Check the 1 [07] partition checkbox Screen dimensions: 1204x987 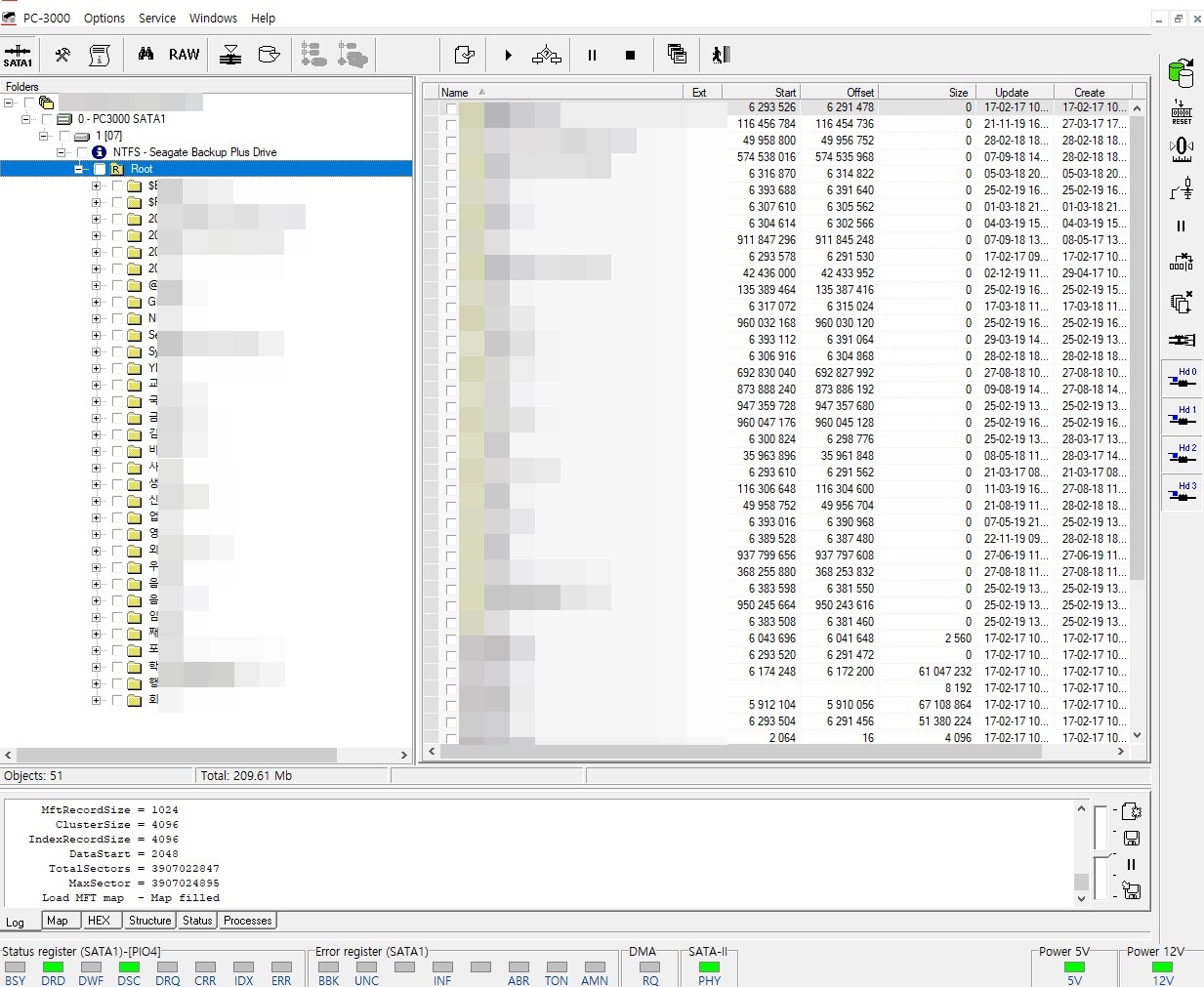63,136
